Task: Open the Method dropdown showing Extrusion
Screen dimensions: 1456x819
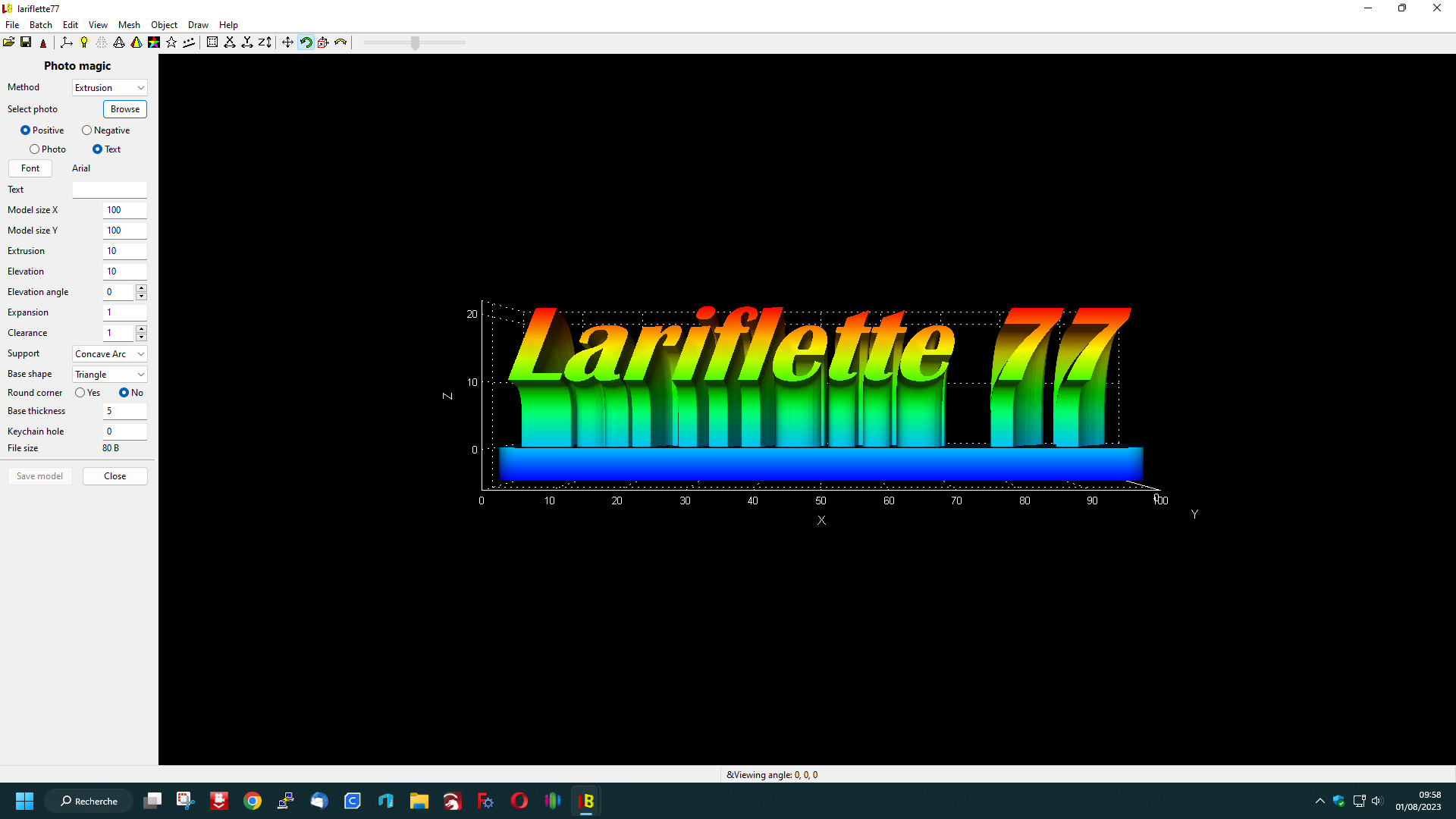Action: click(x=109, y=88)
